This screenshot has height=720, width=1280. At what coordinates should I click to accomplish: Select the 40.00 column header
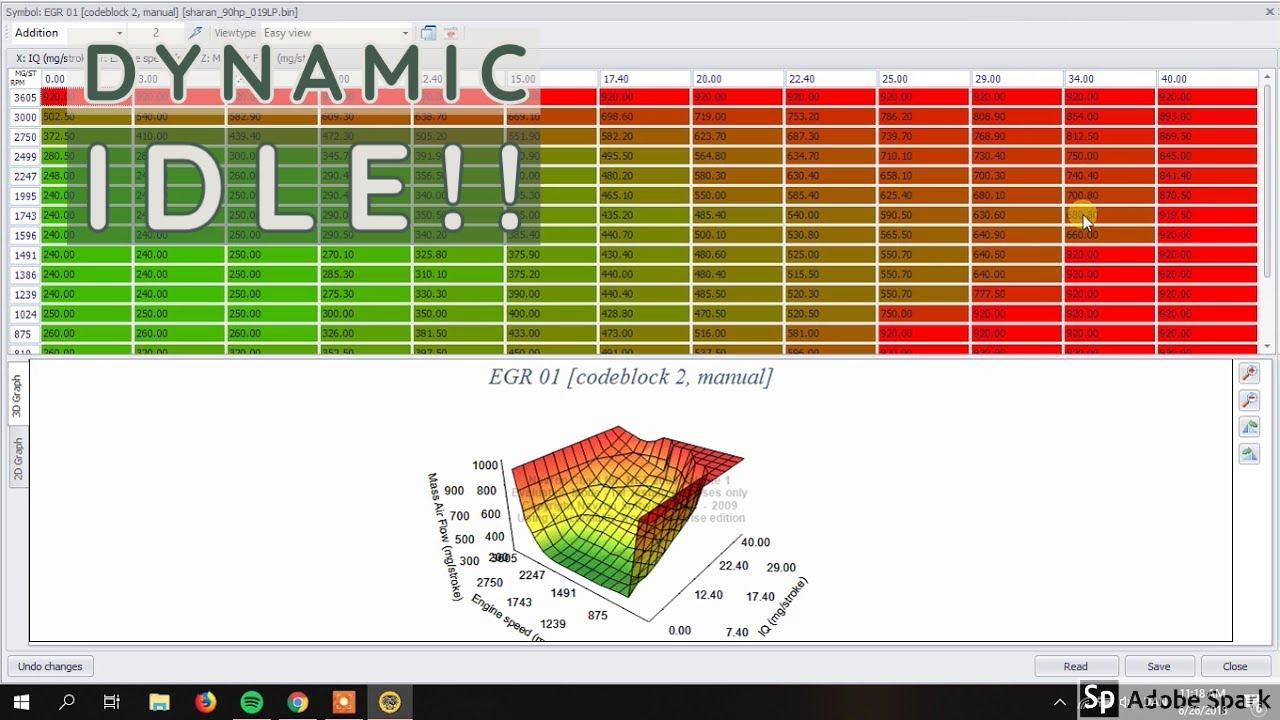click(1207, 78)
